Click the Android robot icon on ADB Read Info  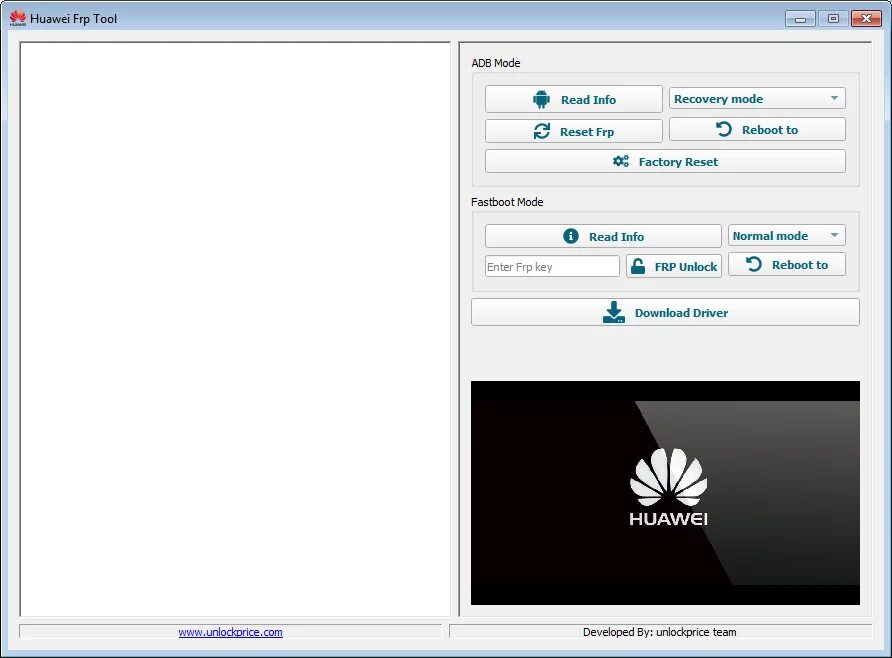point(541,99)
